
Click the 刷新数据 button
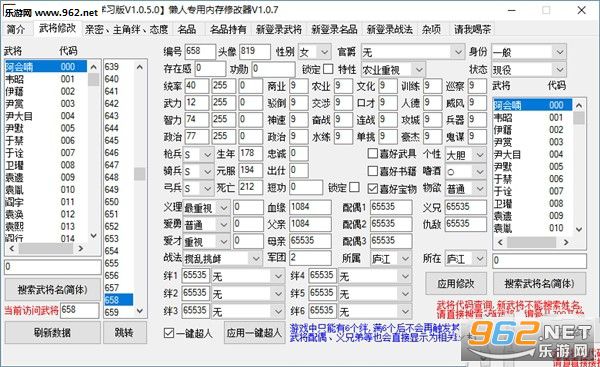[52, 333]
